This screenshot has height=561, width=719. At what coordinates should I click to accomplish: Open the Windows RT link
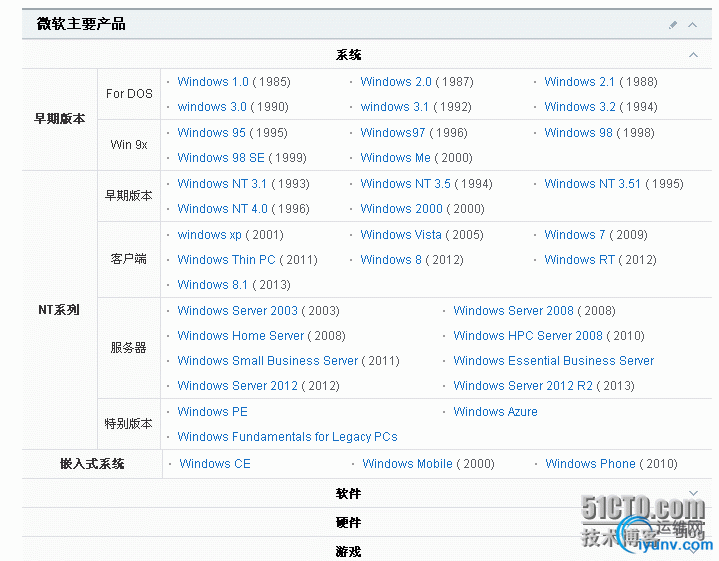click(579, 260)
